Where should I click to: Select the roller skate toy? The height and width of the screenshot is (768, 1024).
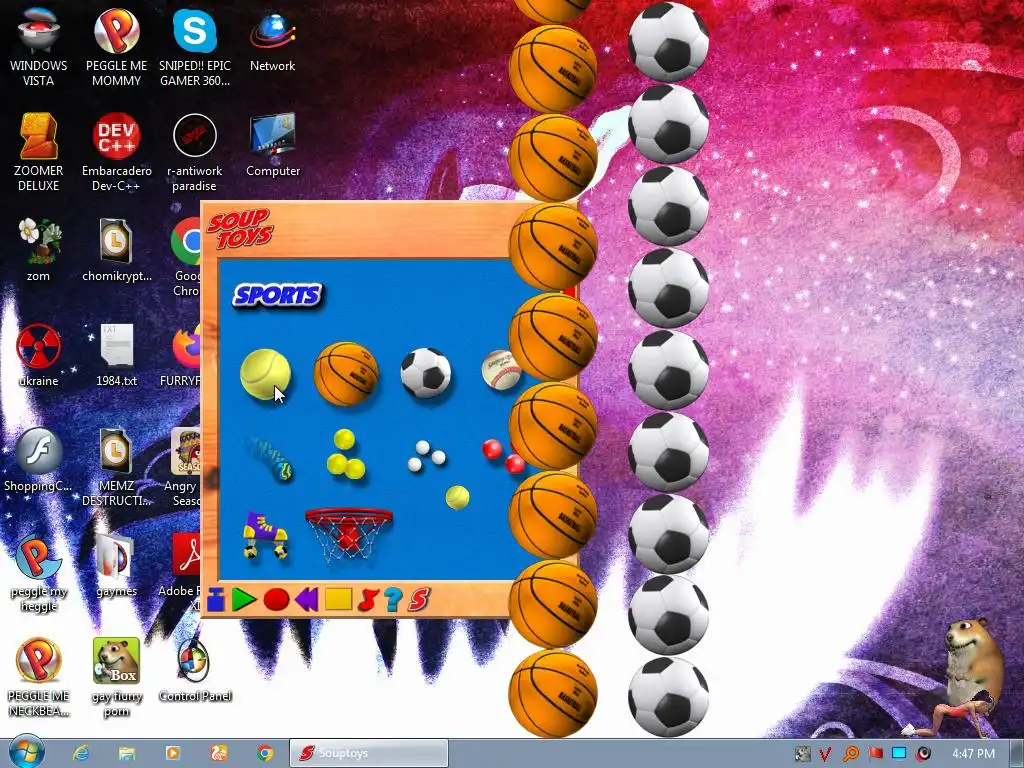265,536
